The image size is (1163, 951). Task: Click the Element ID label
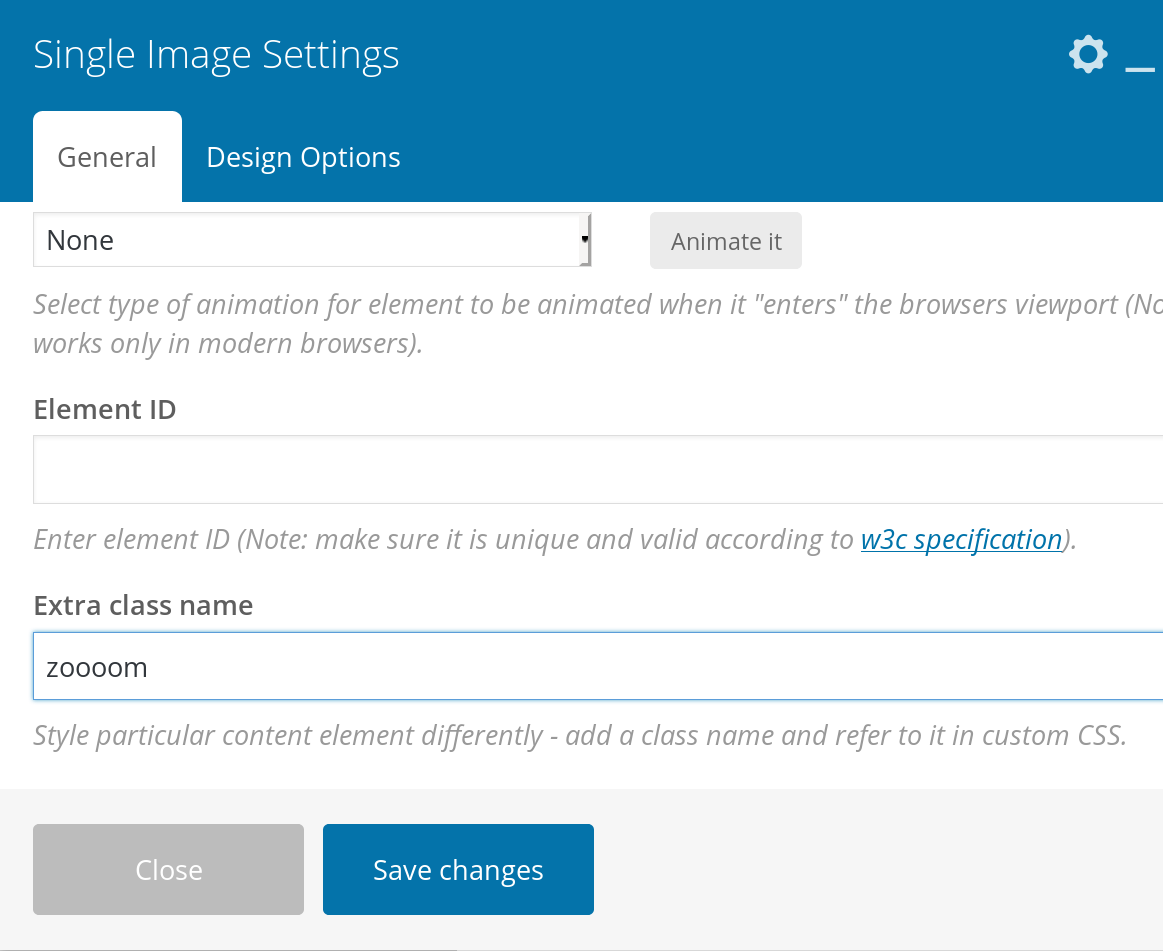(105, 409)
